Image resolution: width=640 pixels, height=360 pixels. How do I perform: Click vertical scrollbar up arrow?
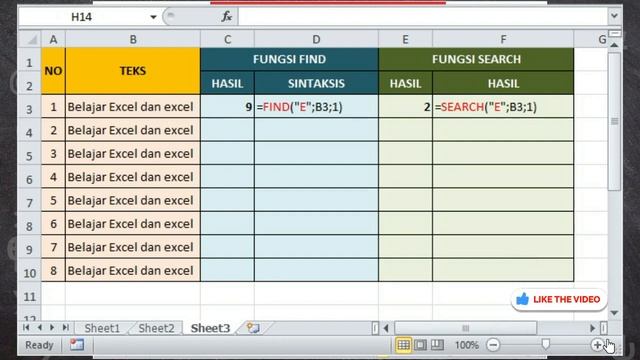pyautogui.click(x=614, y=45)
